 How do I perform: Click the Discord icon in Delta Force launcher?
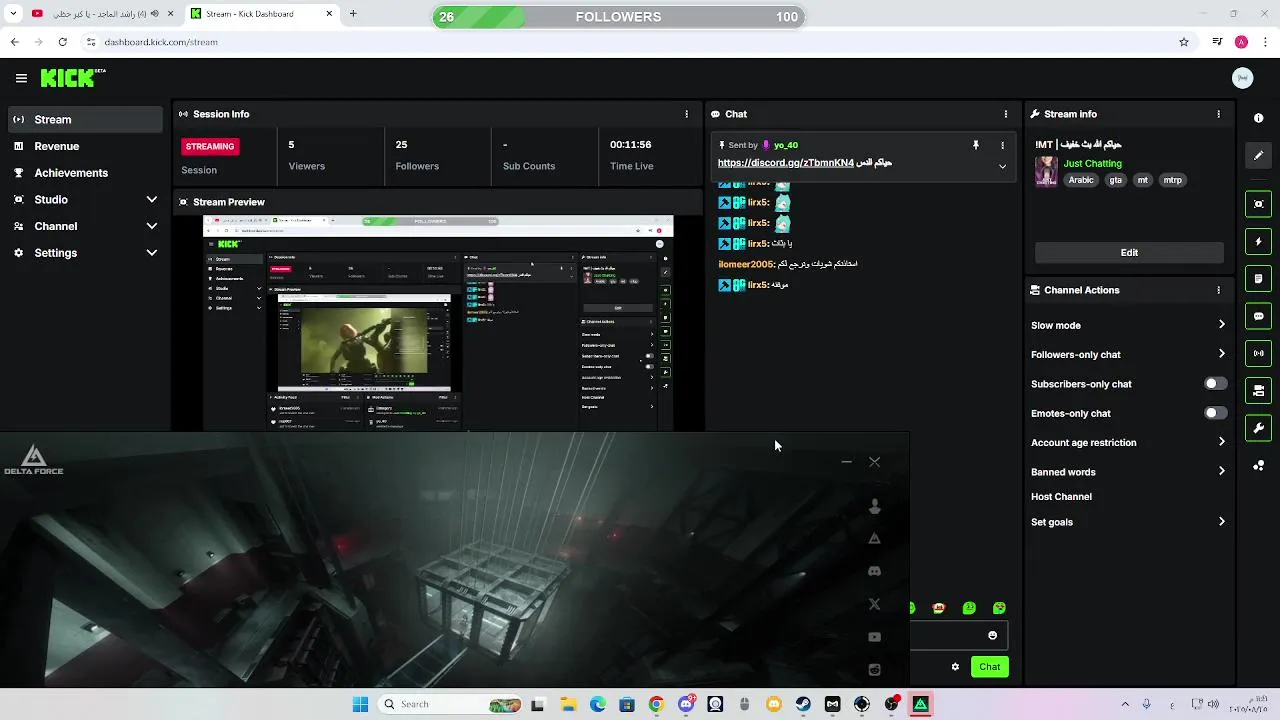874,571
